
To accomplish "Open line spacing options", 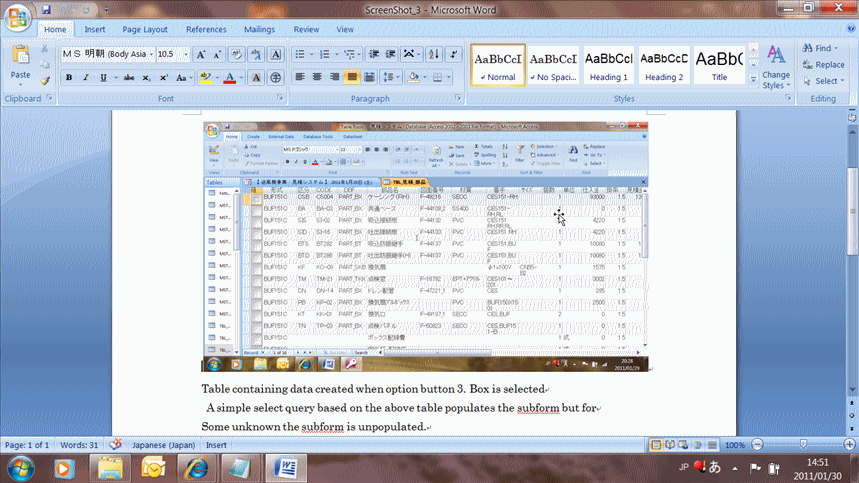I will click(391, 77).
